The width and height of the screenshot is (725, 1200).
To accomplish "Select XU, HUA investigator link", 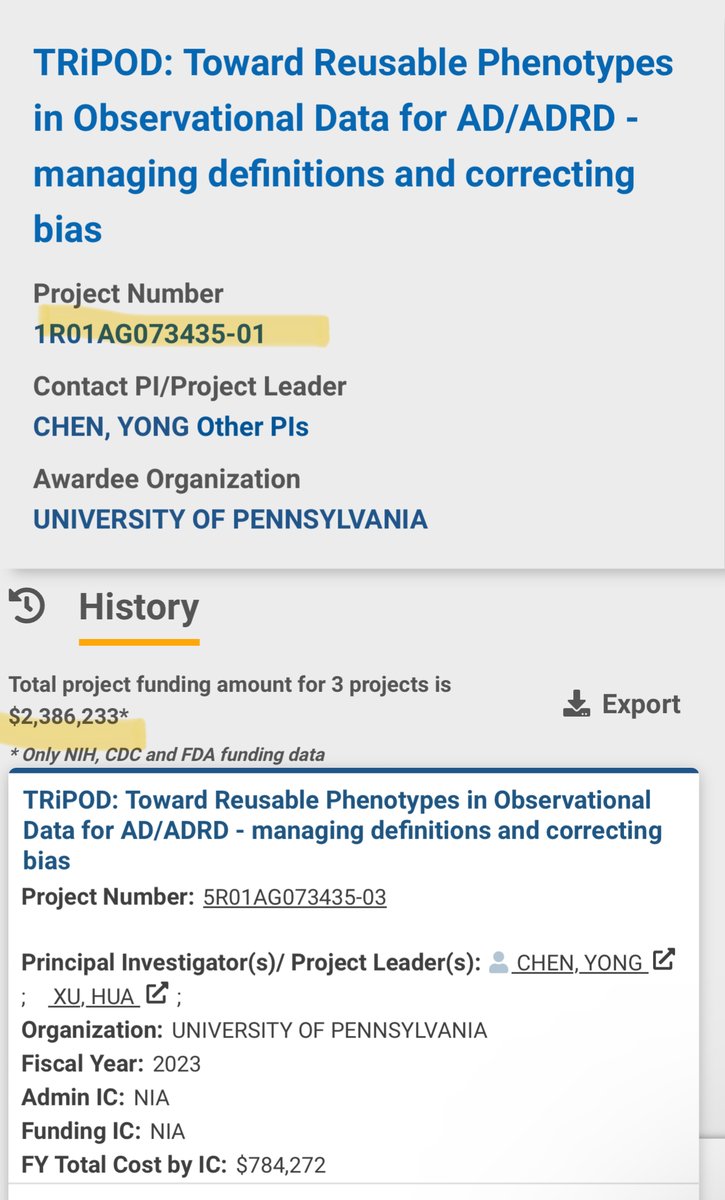I will point(94,996).
